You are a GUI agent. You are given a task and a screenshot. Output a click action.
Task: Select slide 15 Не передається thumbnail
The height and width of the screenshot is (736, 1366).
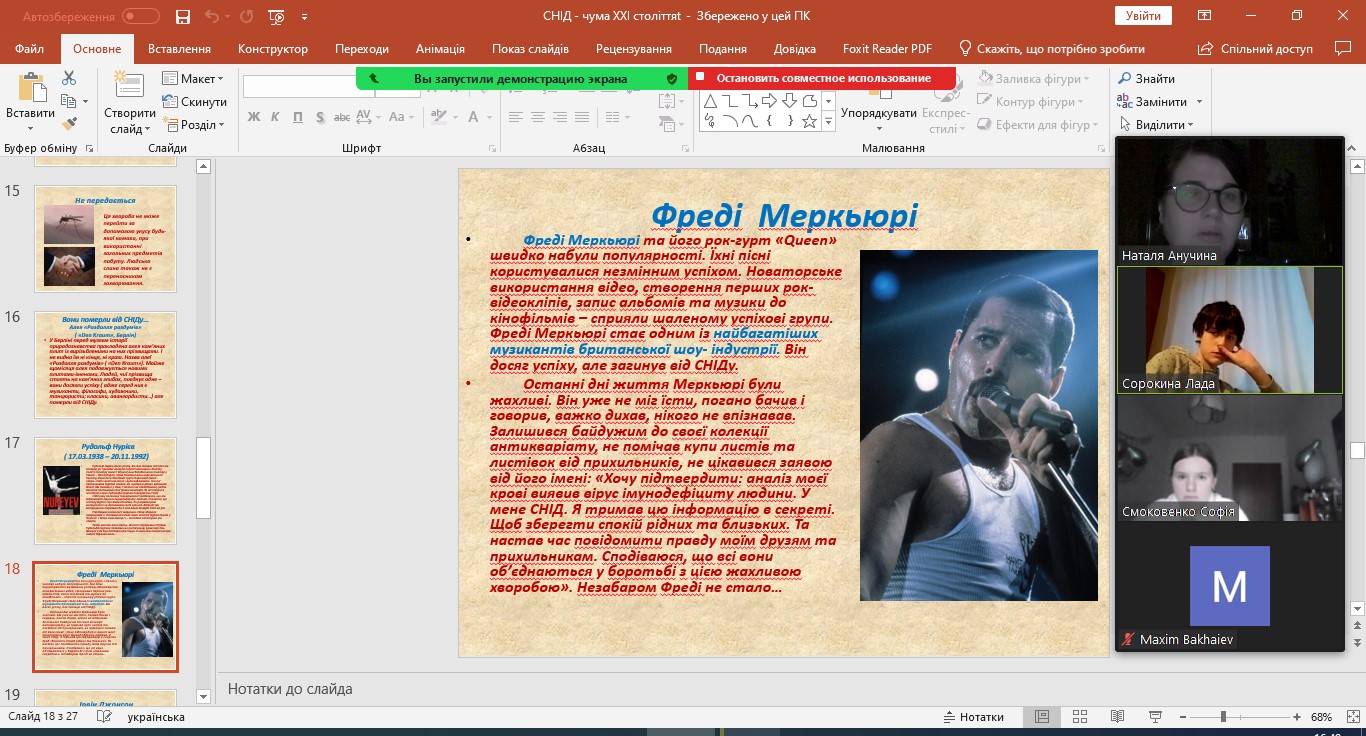coord(105,239)
